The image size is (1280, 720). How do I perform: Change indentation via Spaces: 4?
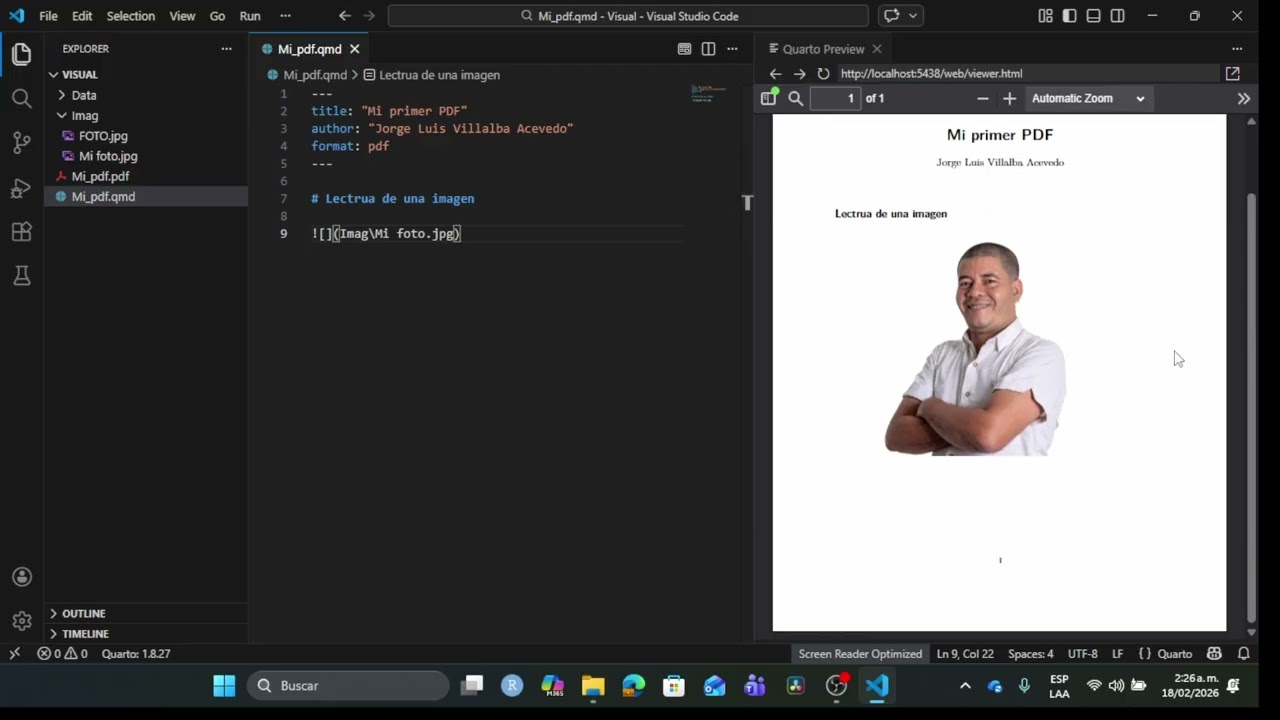(x=1030, y=654)
